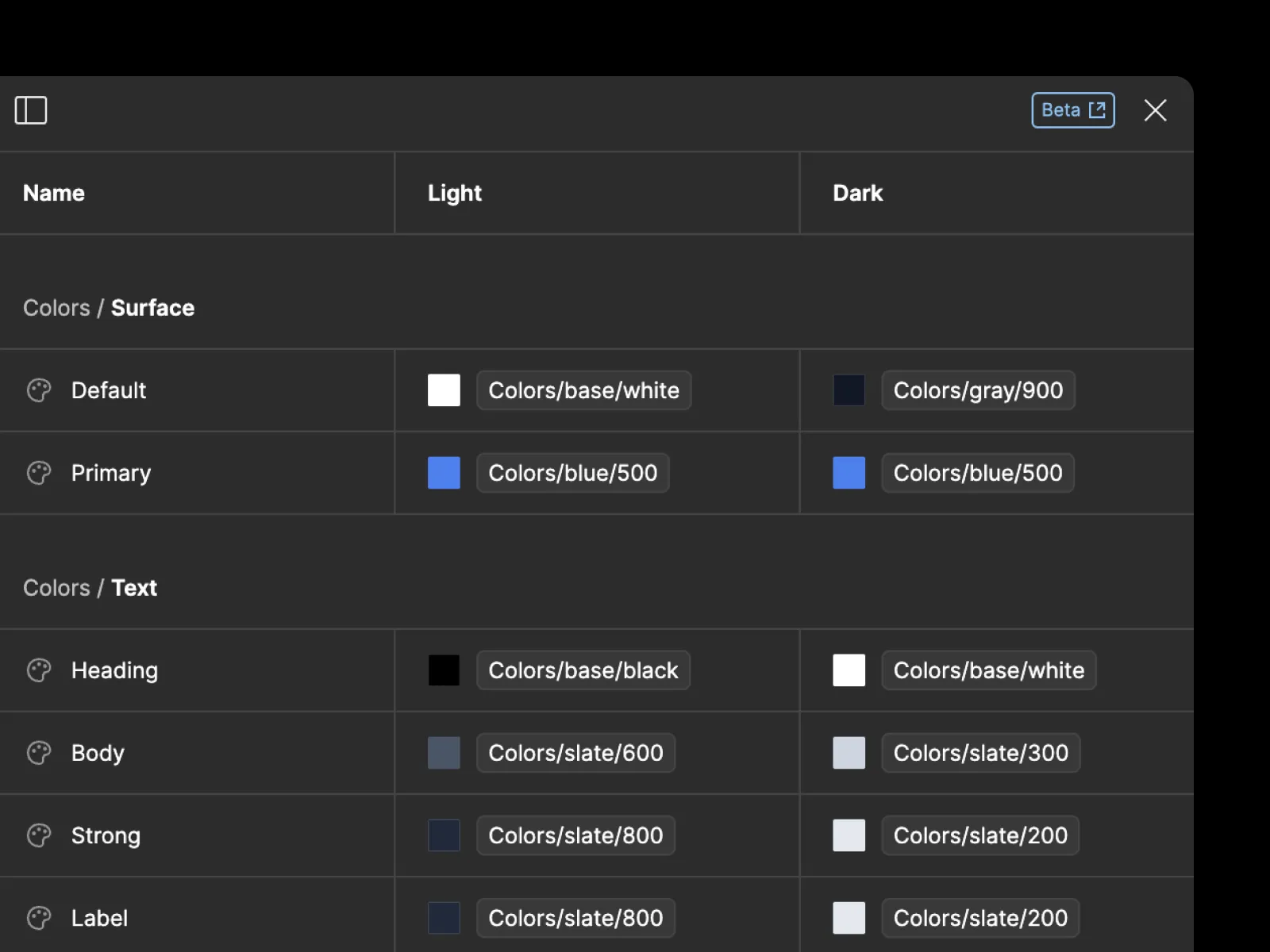Image resolution: width=1270 pixels, height=952 pixels.
Task: Close the variables panel
Action: (1155, 110)
